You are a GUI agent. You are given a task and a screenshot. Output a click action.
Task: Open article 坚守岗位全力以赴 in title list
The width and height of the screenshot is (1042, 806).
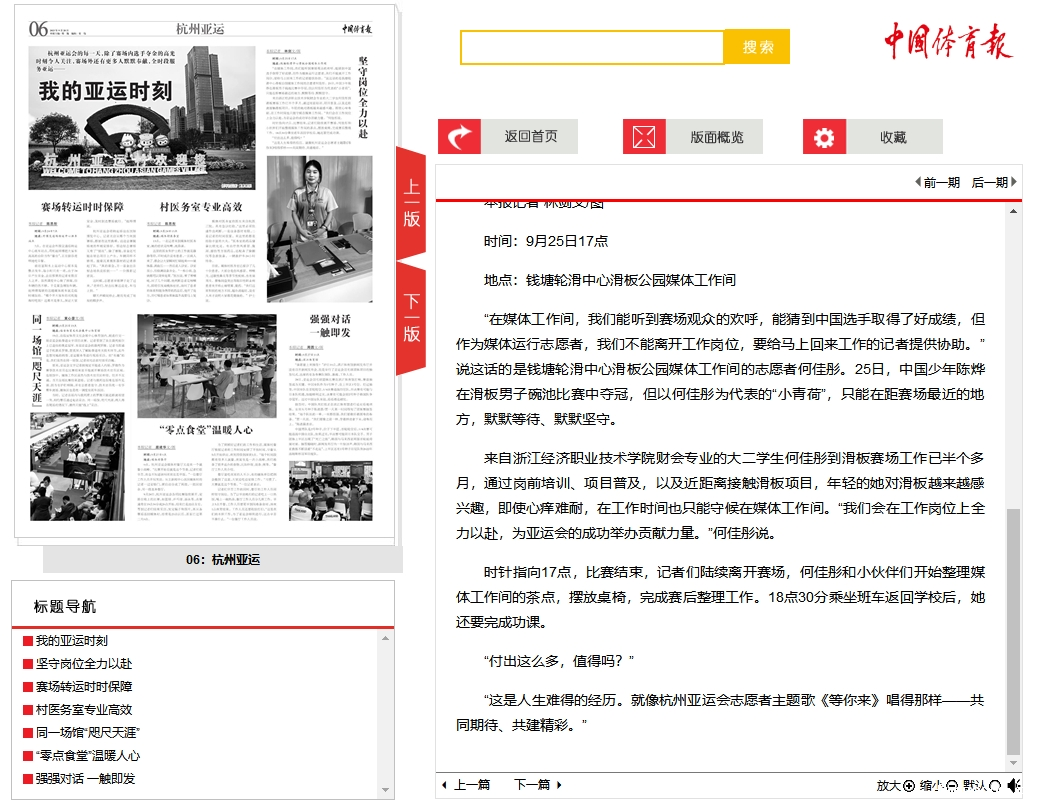pos(84,664)
